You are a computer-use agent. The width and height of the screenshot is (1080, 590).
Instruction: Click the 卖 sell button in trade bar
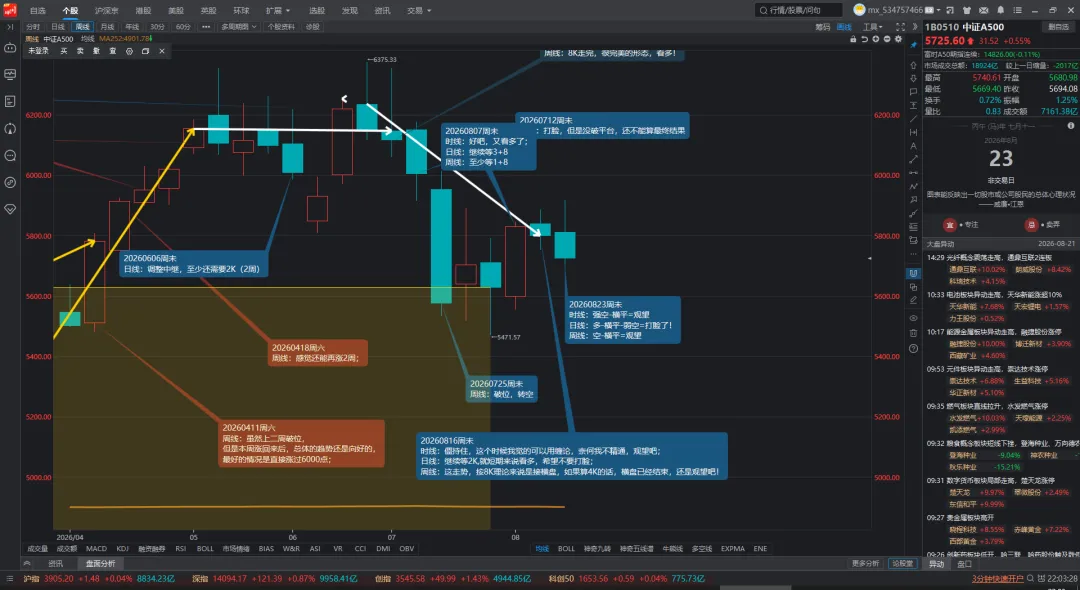[x=80, y=51]
